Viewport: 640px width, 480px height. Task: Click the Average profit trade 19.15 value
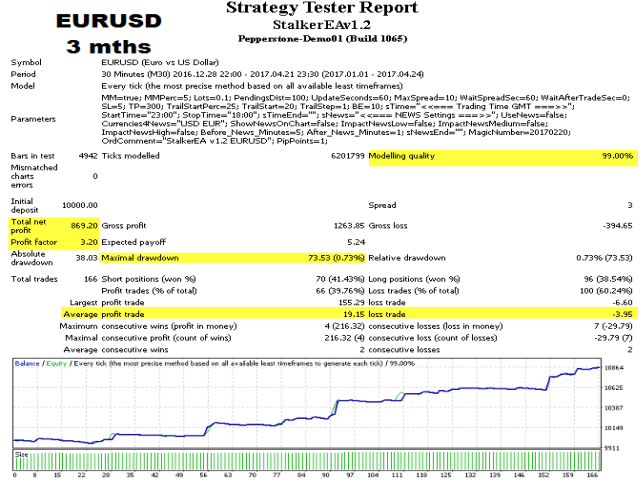pyautogui.click(x=349, y=313)
